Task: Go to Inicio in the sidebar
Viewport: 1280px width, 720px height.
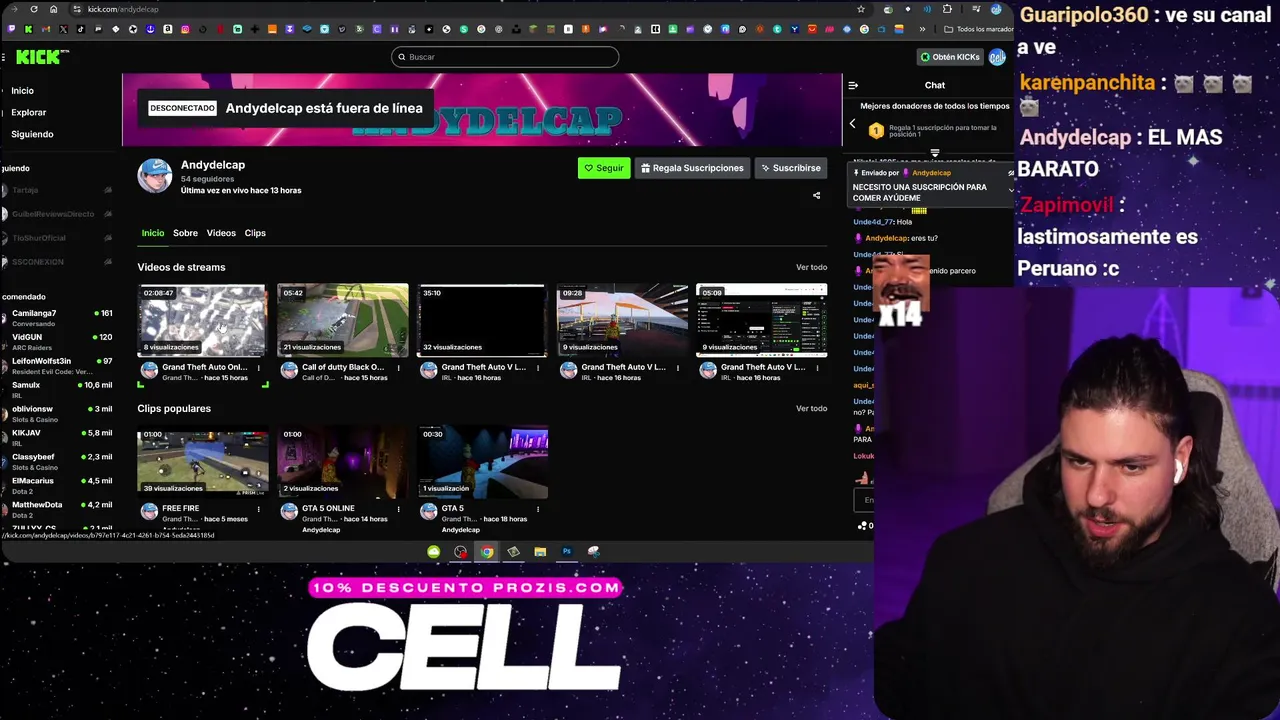Action: point(22,91)
